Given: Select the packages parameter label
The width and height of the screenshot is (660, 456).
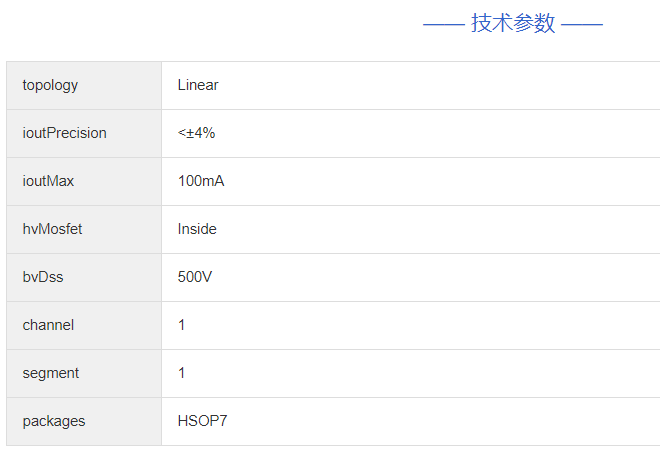Looking at the screenshot, I should [54, 421].
